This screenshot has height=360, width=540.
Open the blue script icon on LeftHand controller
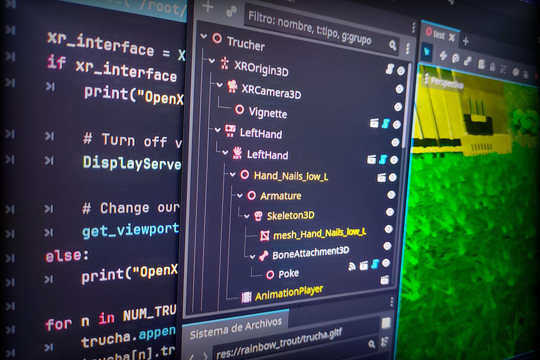click(x=386, y=123)
